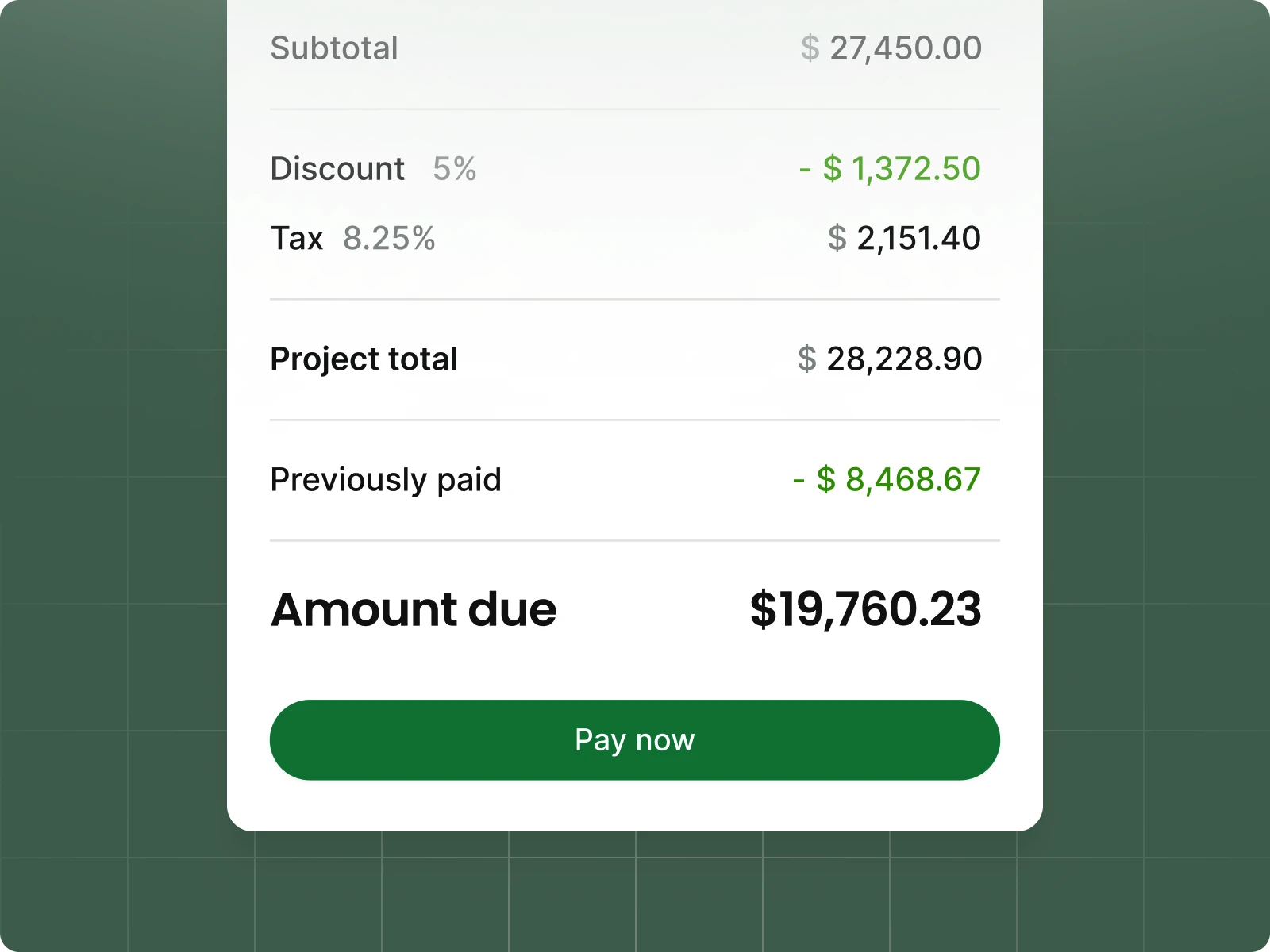
Task: Click the tax amount $2,151.40
Action: click(904, 238)
